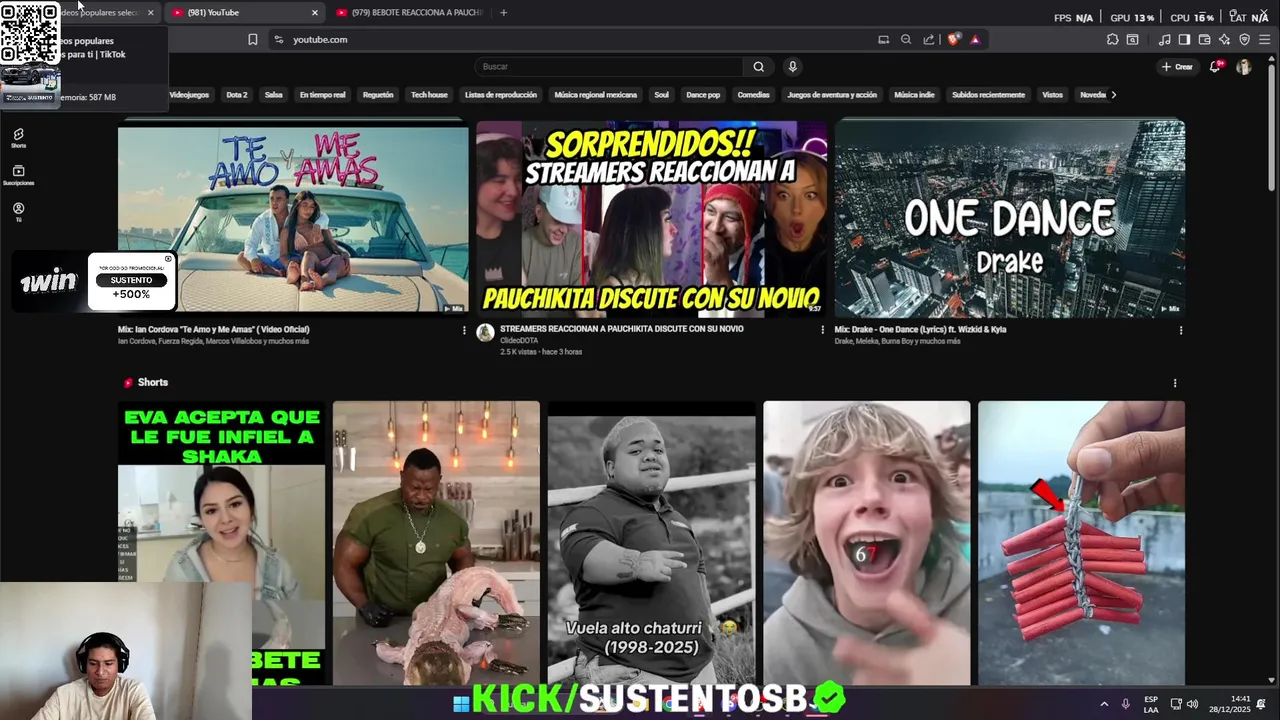The image size is (1280, 720).
Task: Play the Vuela alto chaturri short
Action: pyautogui.click(x=651, y=543)
